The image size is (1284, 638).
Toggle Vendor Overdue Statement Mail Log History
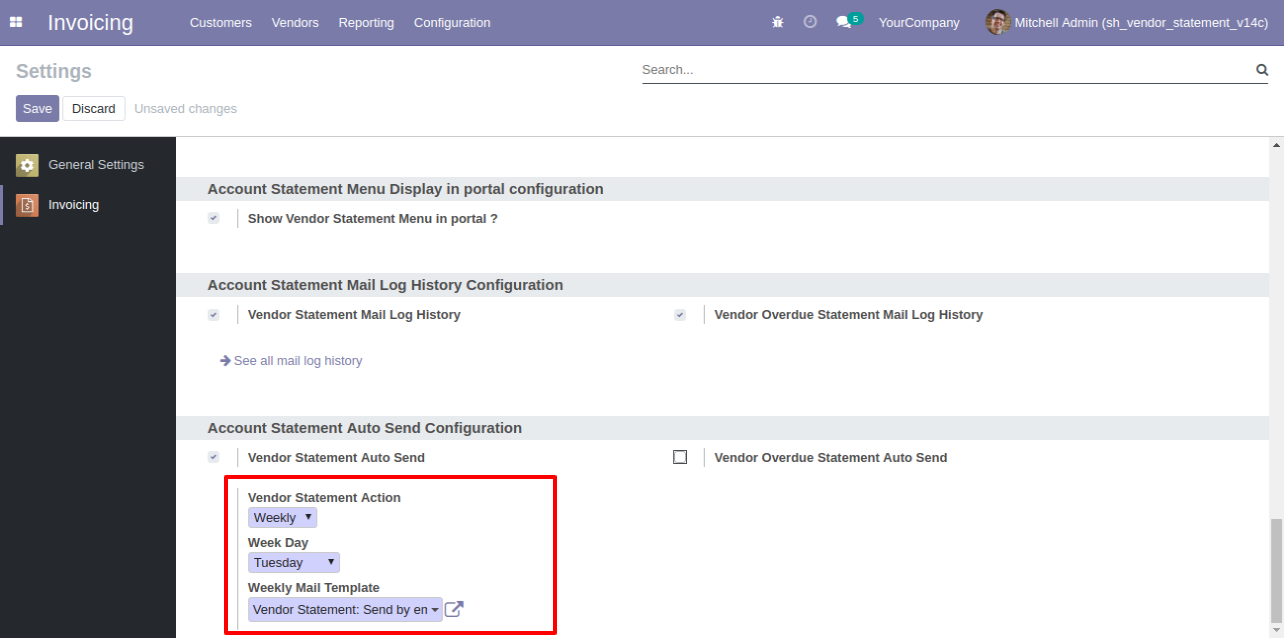pos(680,315)
